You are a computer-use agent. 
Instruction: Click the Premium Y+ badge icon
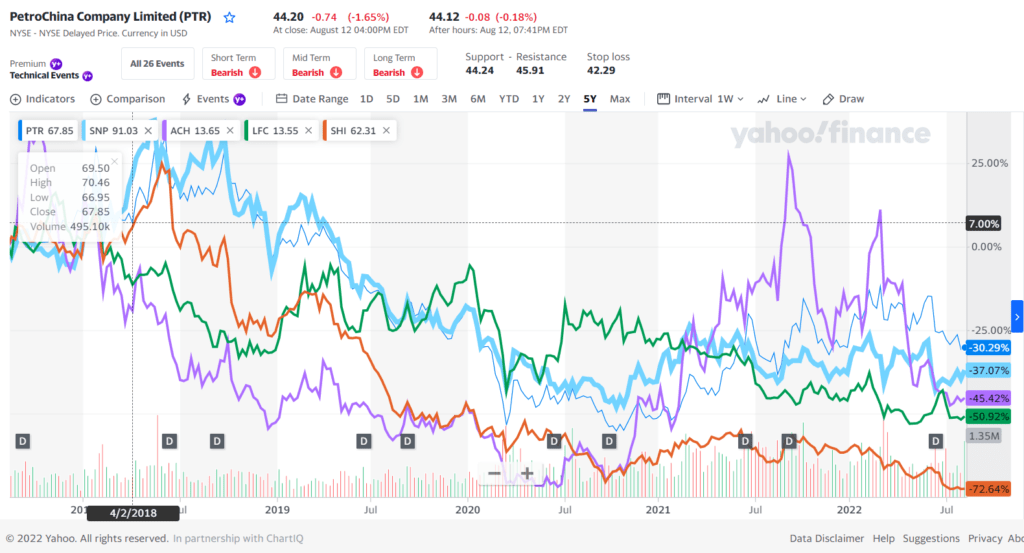pyautogui.click(x=56, y=63)
